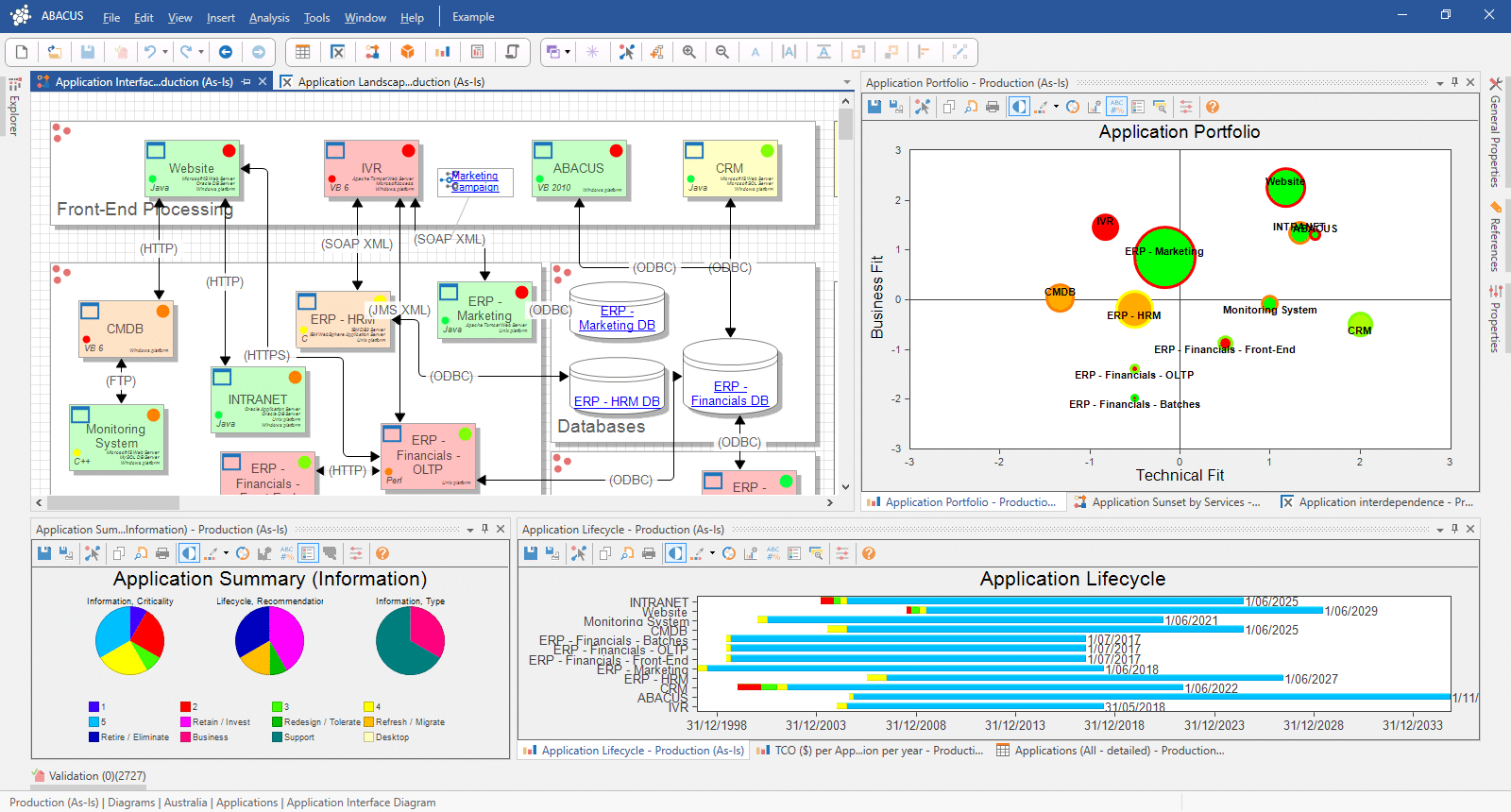This screenshot has height=812, width=1511.
Task: Expand the diagram tabs overflow dropdown
Action: [x=847, y=82]
